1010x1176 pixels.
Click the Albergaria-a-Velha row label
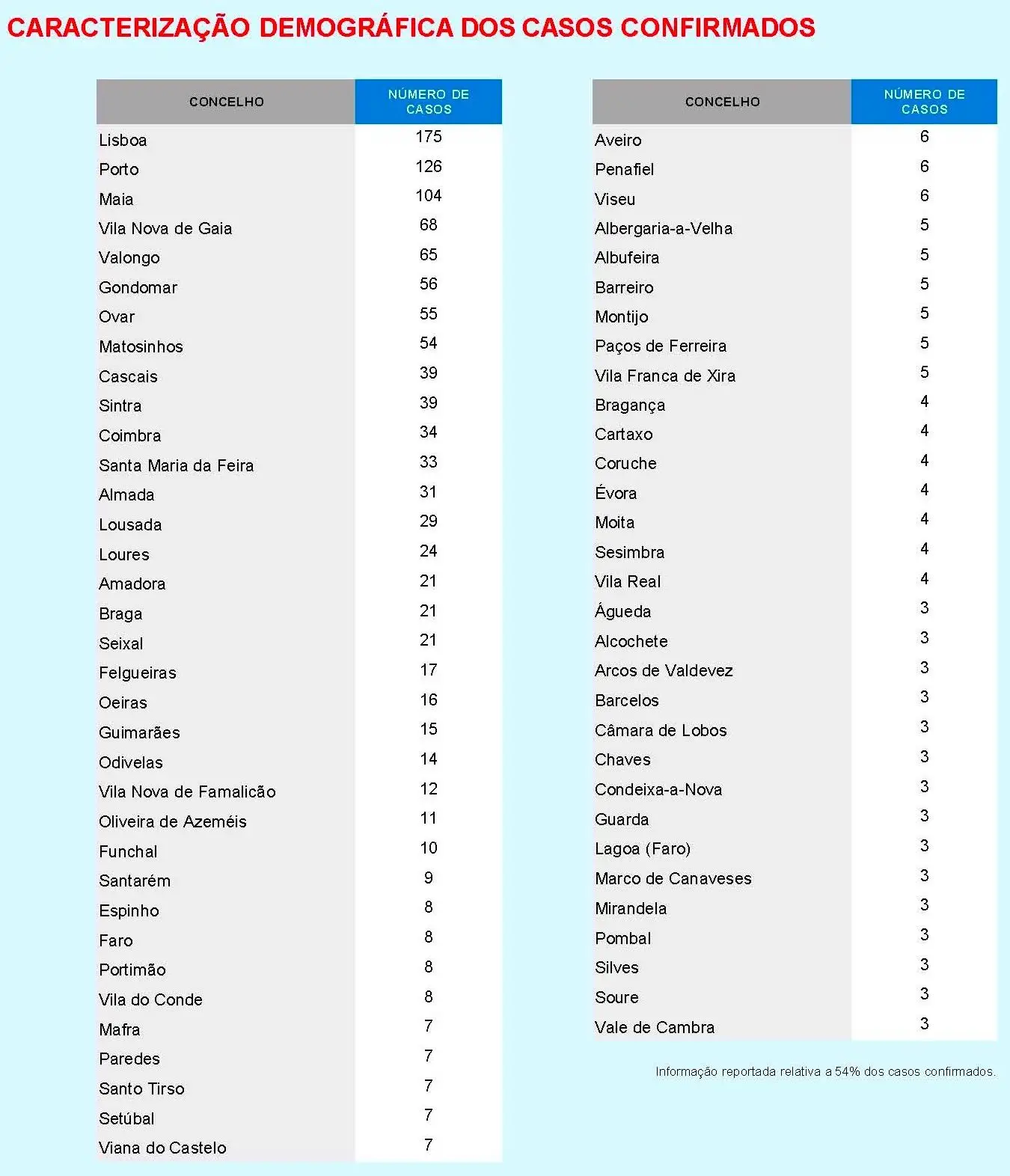click(x=664, y=228)
